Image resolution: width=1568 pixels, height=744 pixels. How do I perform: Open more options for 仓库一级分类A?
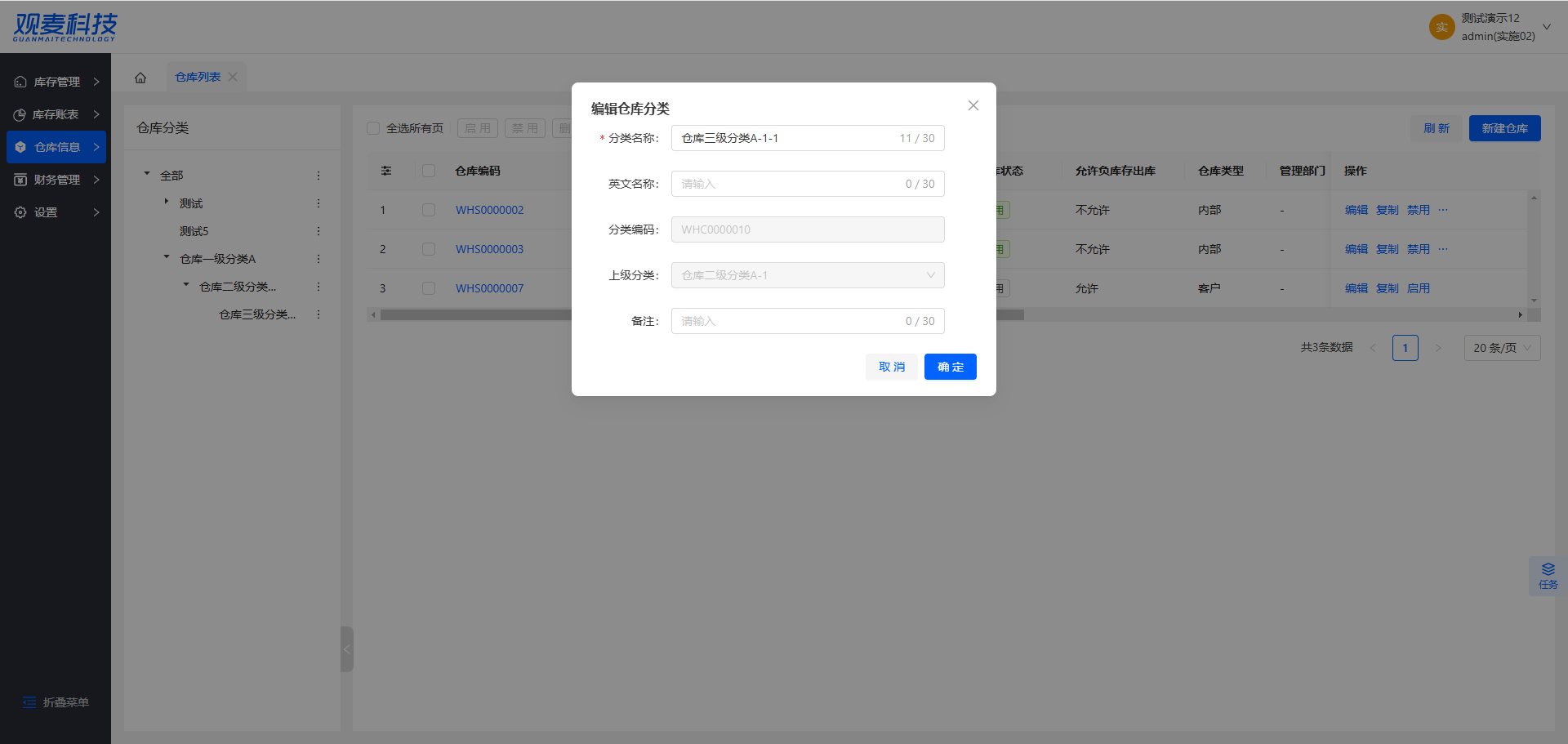[x=318, y=259]
